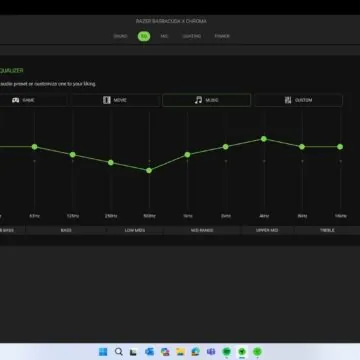This screenshot has width=360, height=360.
Task: Click the TREBLE range label
Action: tap(327, 230)
